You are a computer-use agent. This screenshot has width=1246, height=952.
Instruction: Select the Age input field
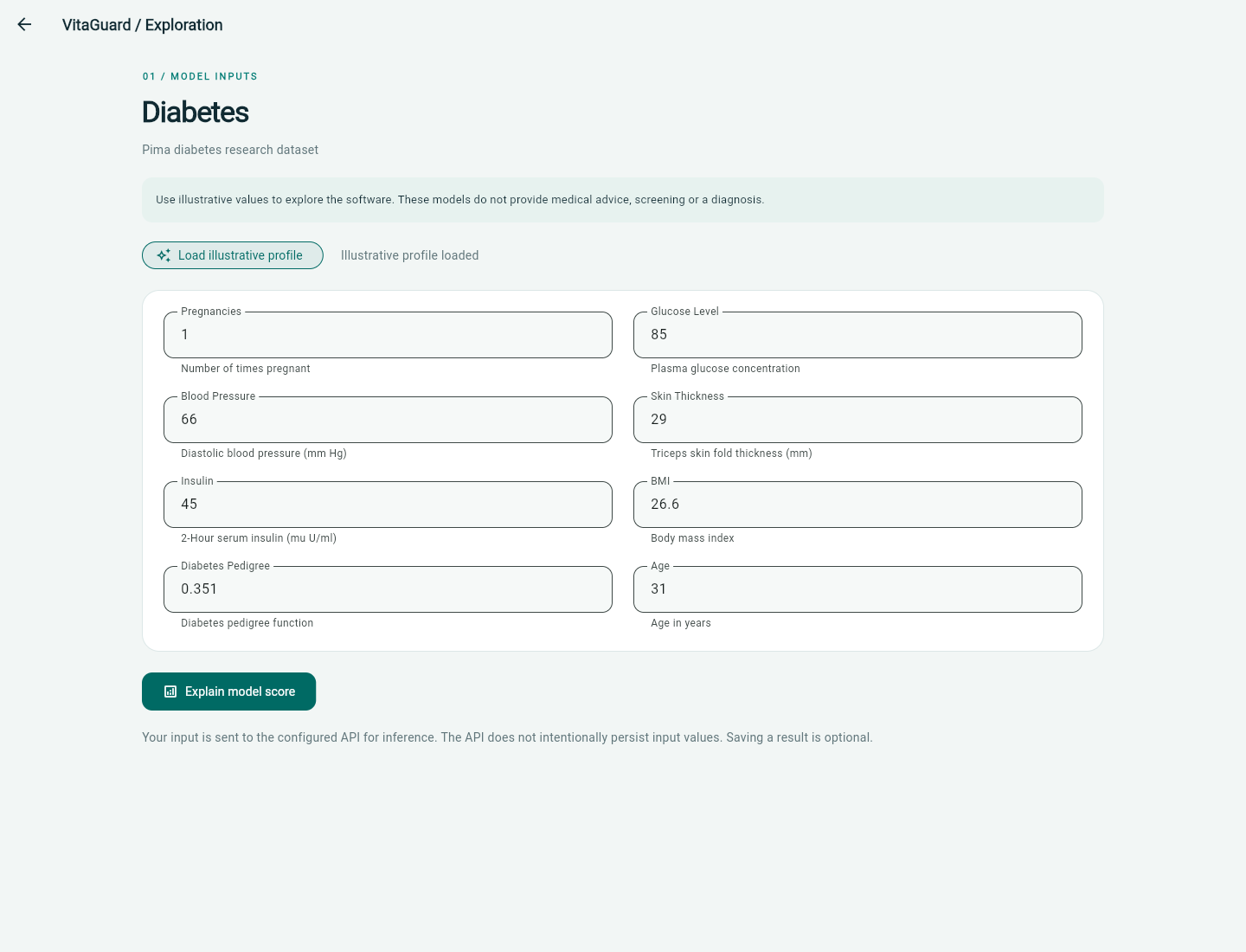857,589
